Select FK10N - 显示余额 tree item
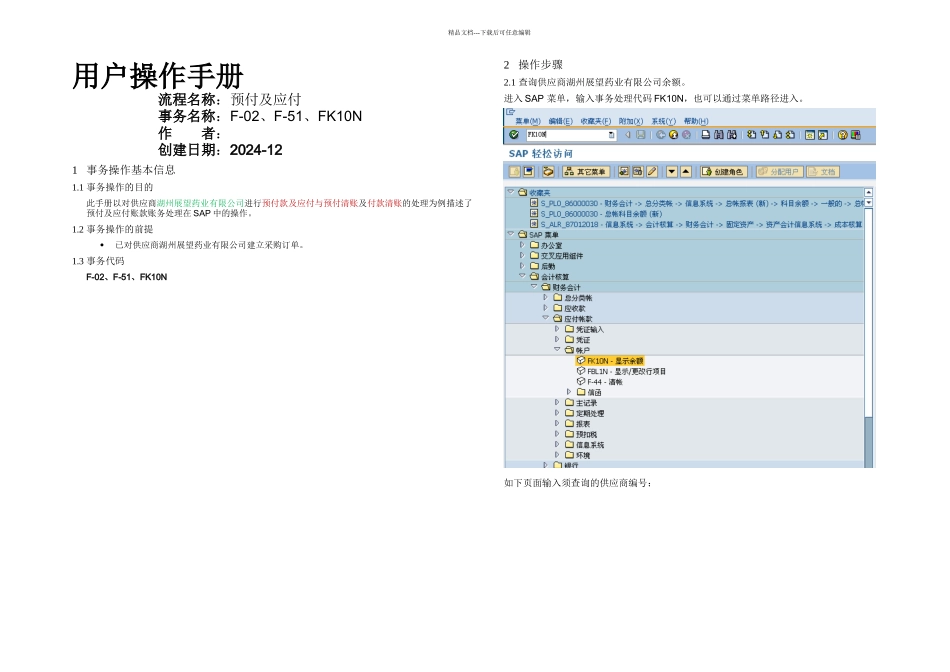 (614, 360)
